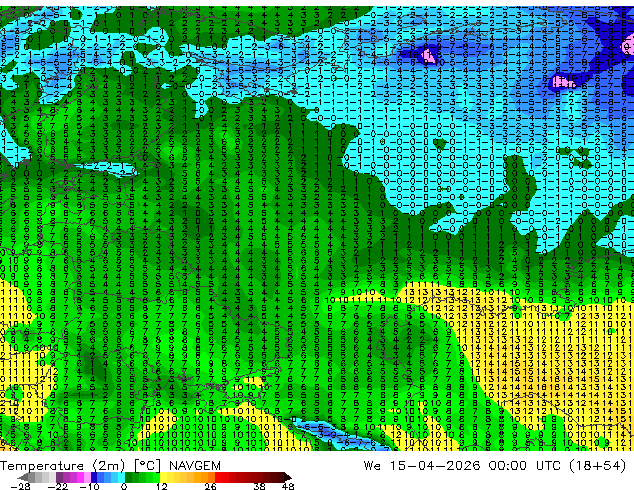Viewport: 634px width, 490px height.
Task: Click the gray left arrow tip of the color legend
Action: [22, 477]
